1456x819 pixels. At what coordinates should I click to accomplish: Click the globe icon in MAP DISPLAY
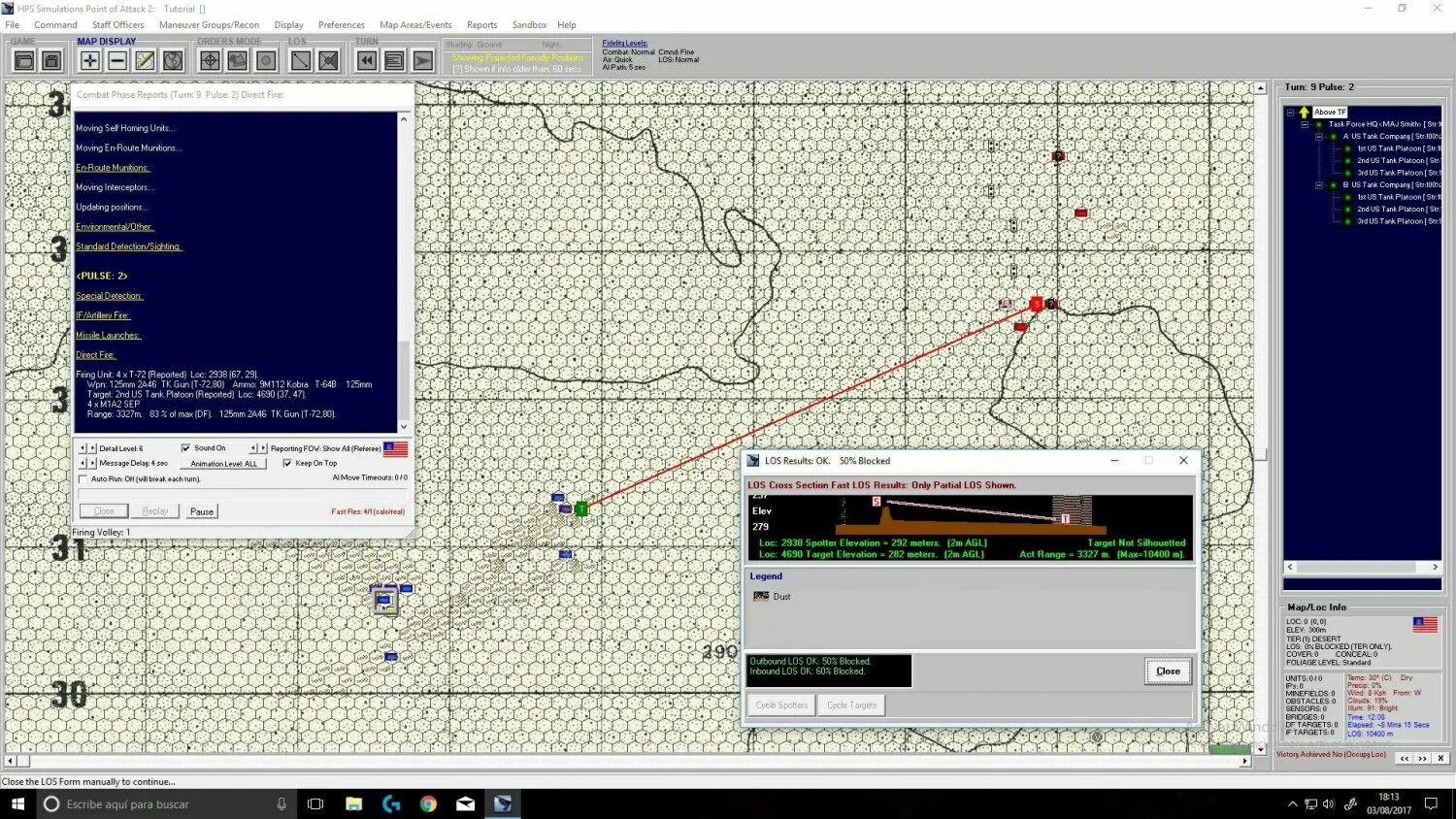(x=173, y=61)
